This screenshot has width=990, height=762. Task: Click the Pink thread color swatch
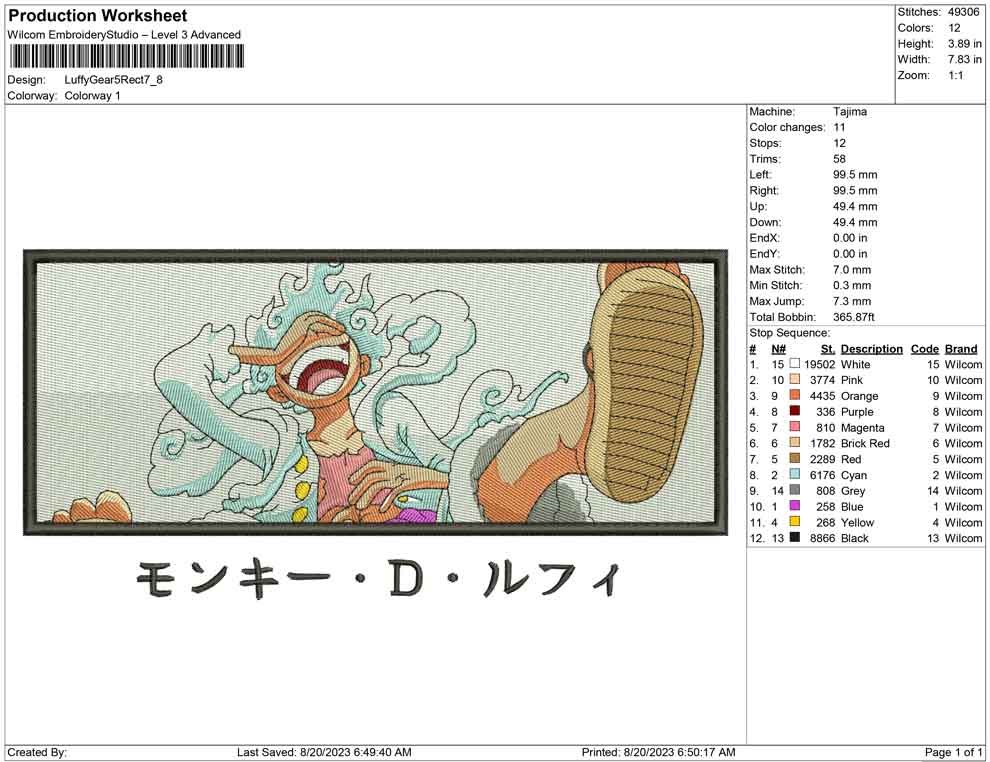click(x=794, y=379)
